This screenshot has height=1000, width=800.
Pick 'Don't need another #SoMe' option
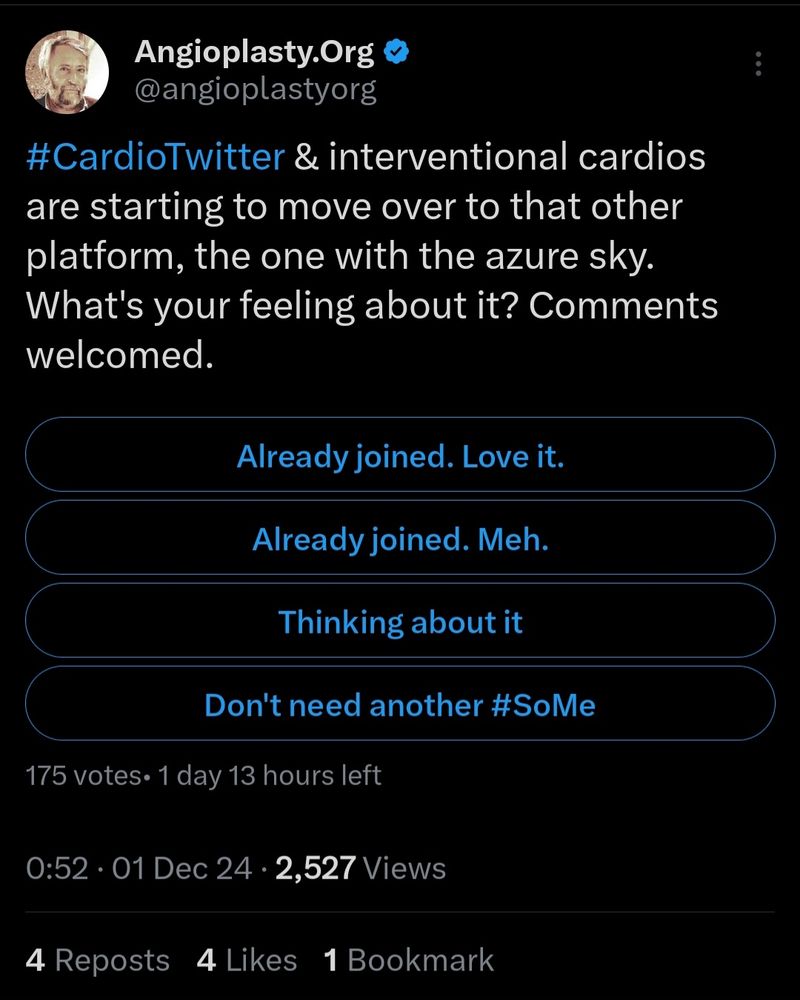pos(400,703)
